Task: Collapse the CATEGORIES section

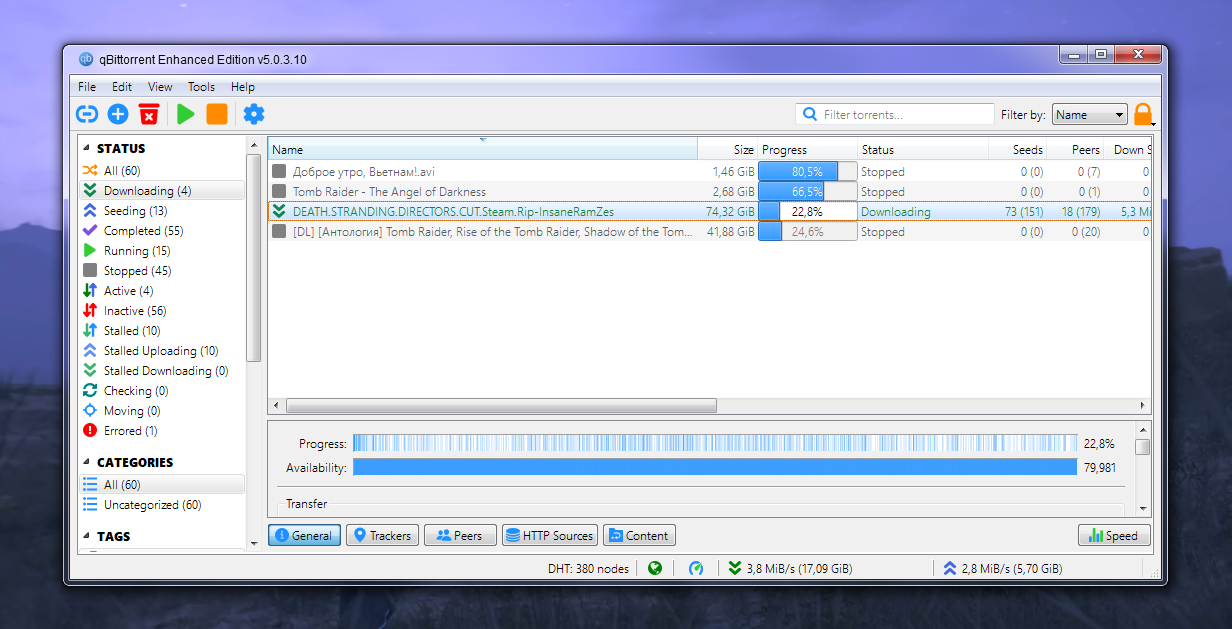Action: pos(86,462)
